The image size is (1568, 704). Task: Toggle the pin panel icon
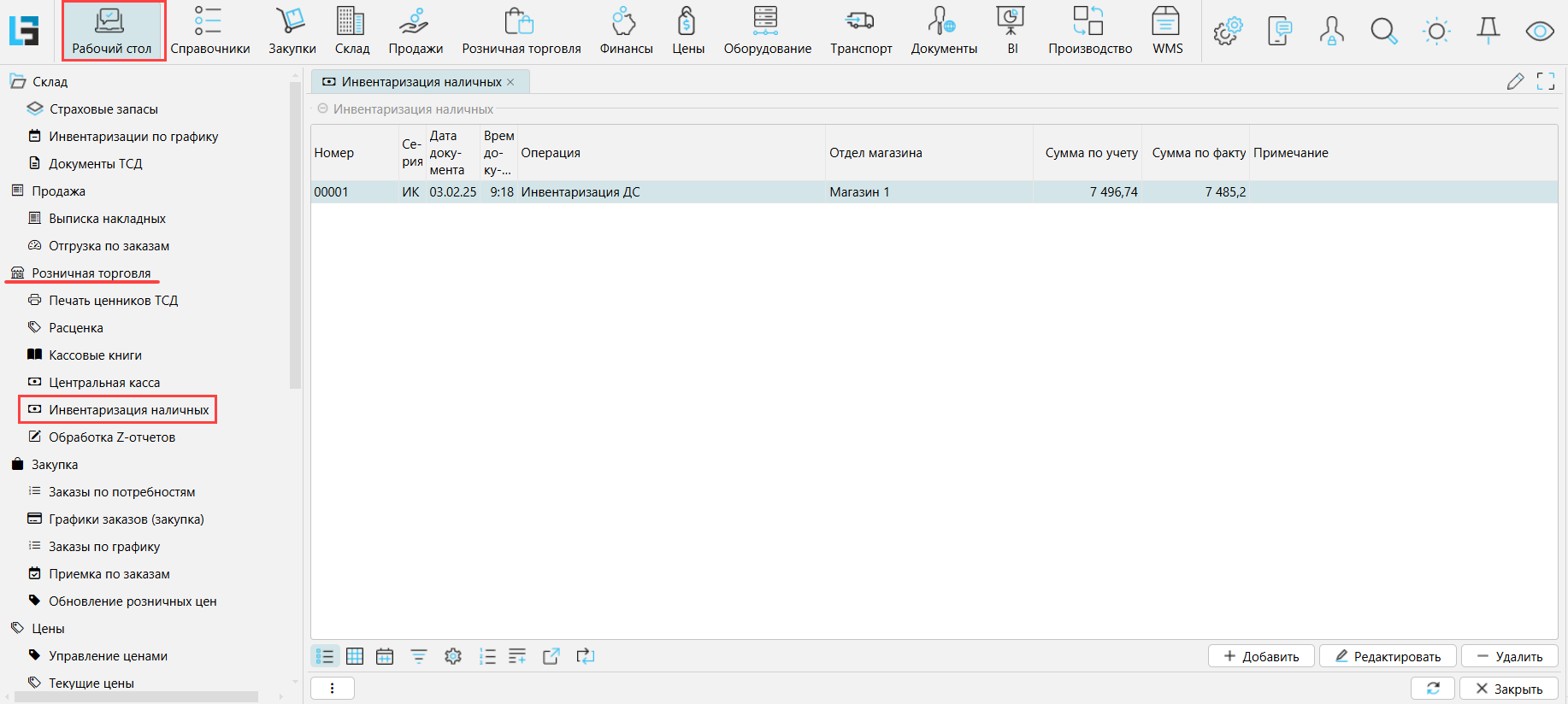click(x=1488, y=32)
